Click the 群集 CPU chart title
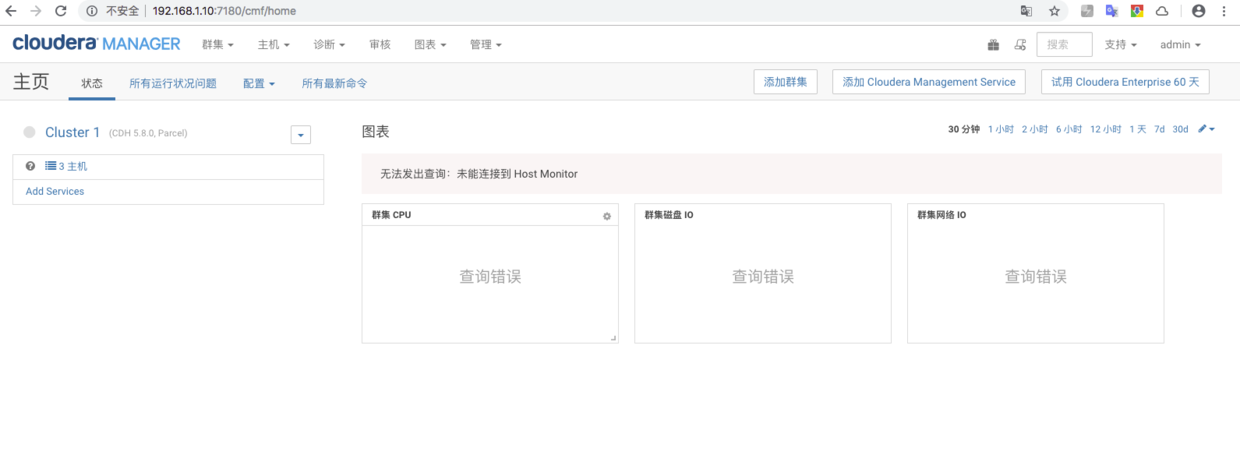This screenshot has height=451, width=1240. pos(391,215)
